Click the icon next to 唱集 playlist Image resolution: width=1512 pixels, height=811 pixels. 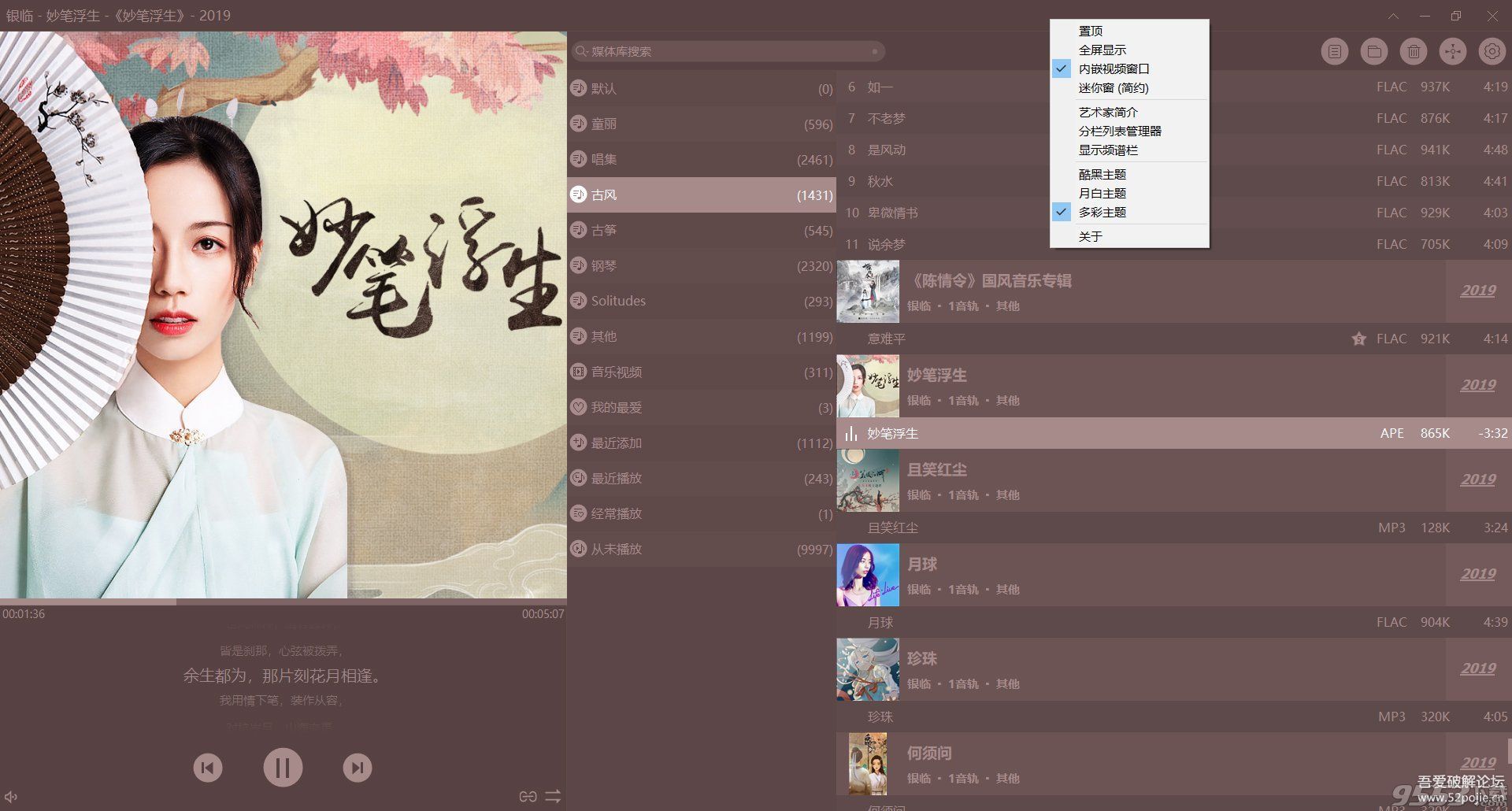pyautogui.click(x=579, y=159)
